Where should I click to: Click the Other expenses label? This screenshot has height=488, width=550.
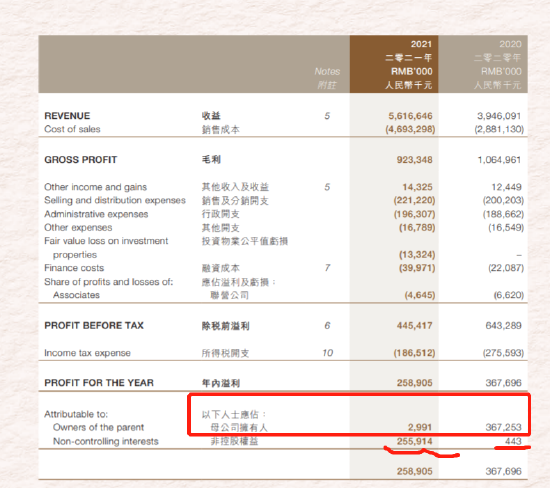click(78, 228)
